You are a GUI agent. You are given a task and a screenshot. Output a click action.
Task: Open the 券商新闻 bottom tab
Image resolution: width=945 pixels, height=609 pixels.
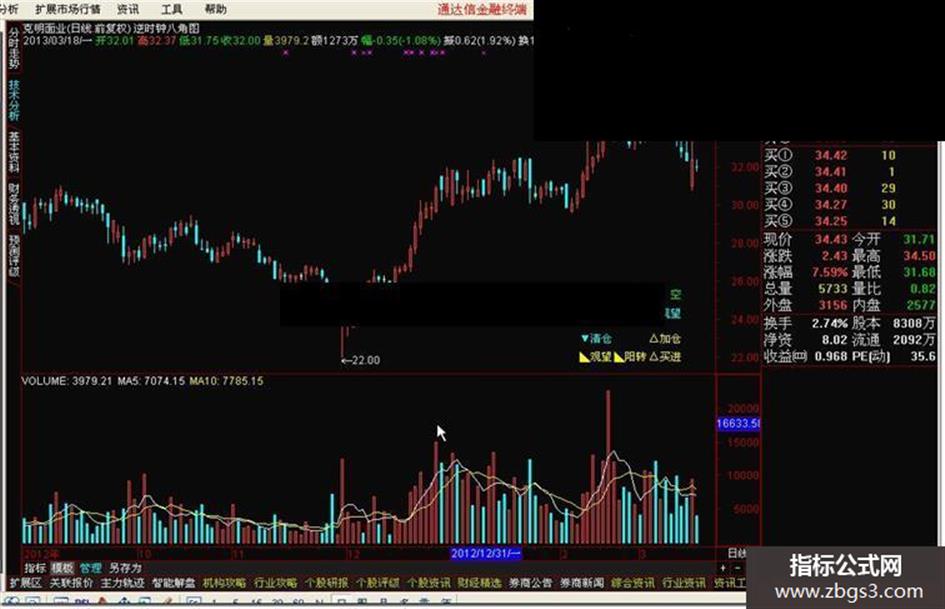582,583
